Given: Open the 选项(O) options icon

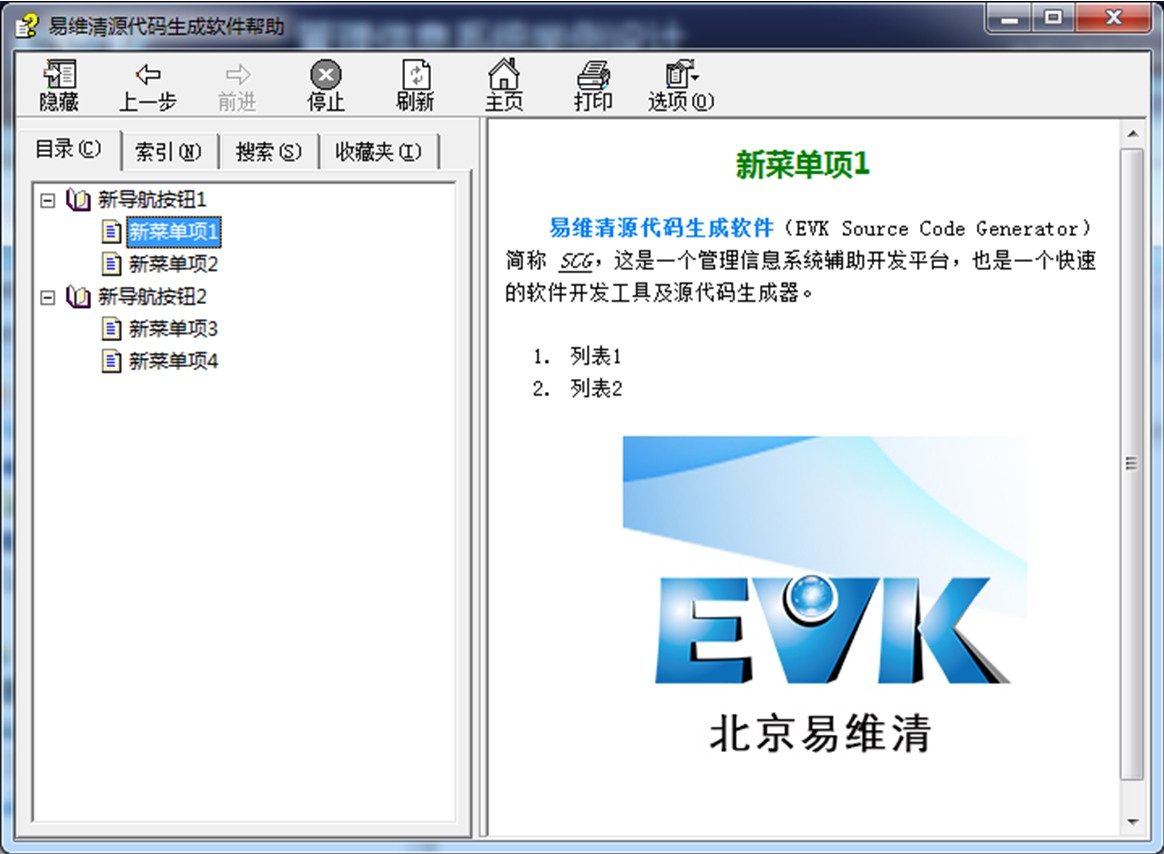Looking at the screenshot, I should [681, 74].
